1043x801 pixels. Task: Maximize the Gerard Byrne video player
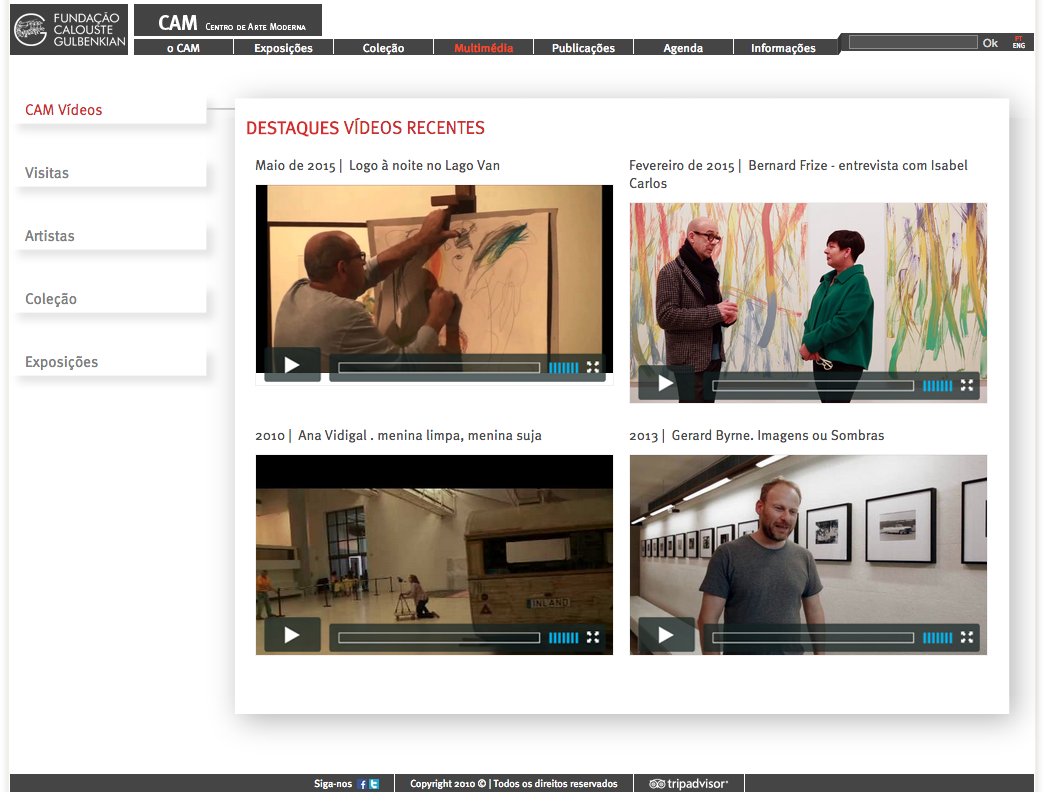point(967,637)
